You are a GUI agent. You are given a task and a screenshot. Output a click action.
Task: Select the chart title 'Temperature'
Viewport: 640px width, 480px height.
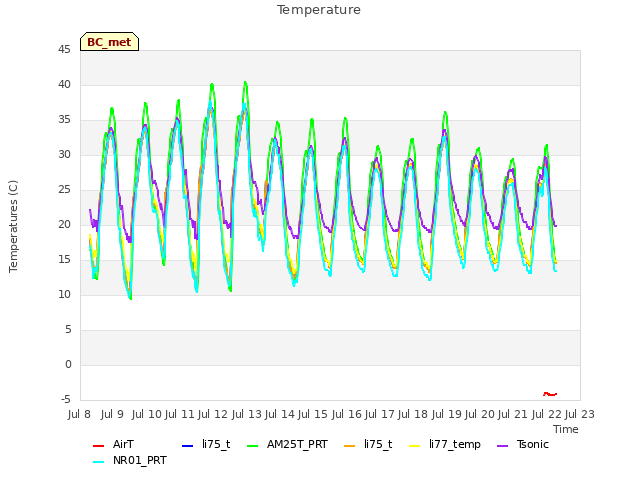click(x=319, y=10)
